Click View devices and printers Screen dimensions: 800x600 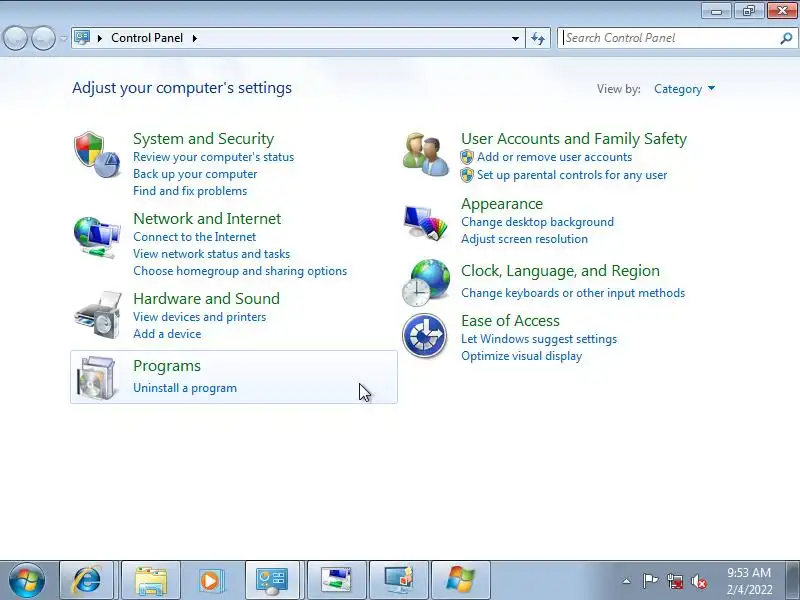pos(199,317)
